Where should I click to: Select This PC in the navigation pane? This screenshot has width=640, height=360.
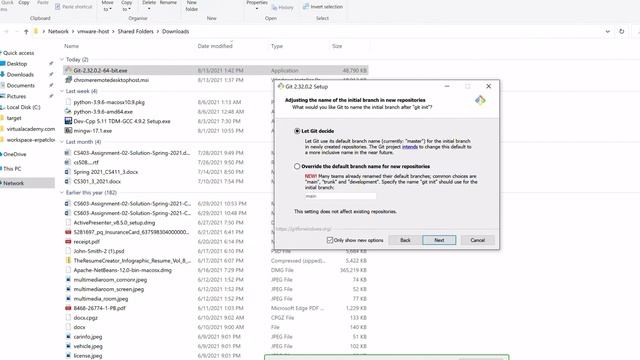(12, 169)
